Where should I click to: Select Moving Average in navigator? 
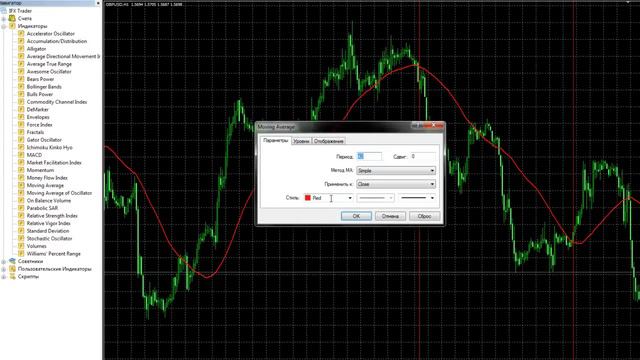(45, 185)
